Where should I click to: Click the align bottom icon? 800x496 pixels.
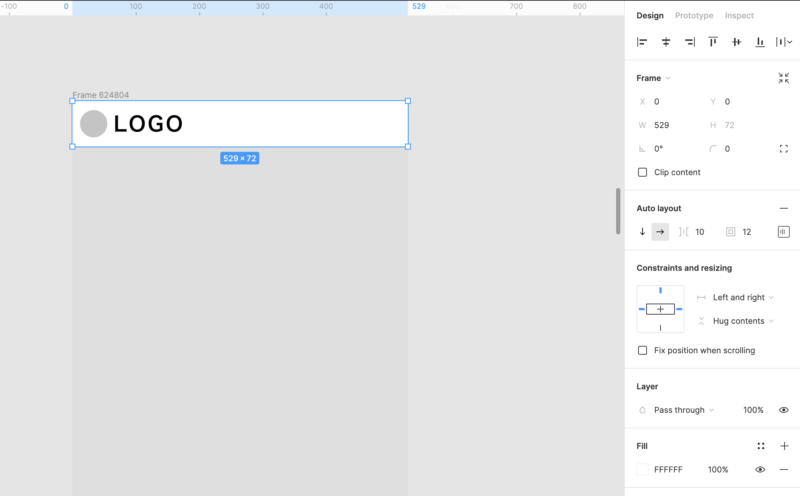760,42
